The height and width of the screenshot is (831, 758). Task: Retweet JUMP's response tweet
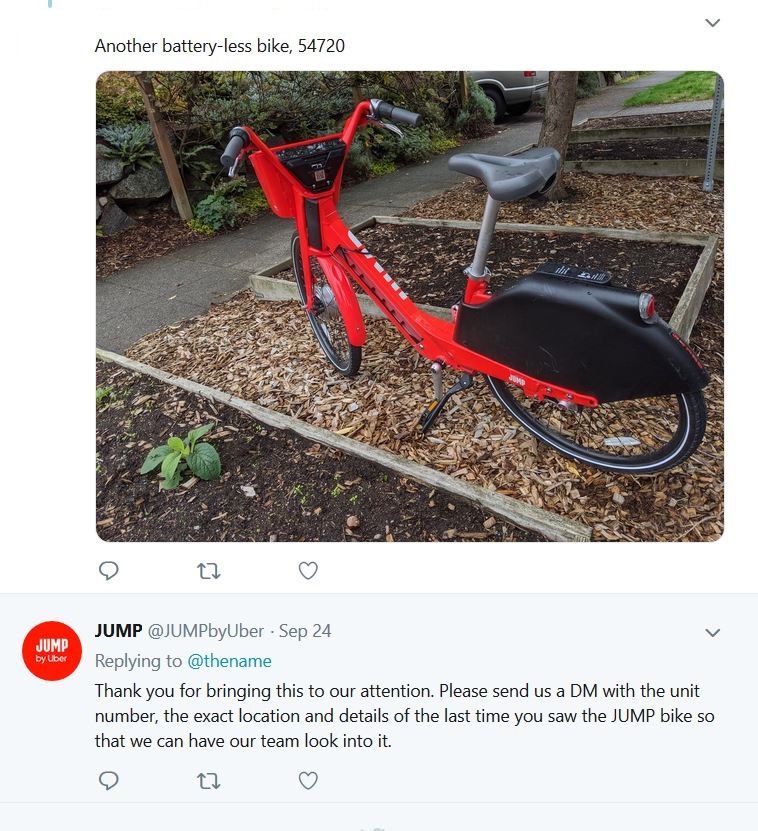coord(208,781)
